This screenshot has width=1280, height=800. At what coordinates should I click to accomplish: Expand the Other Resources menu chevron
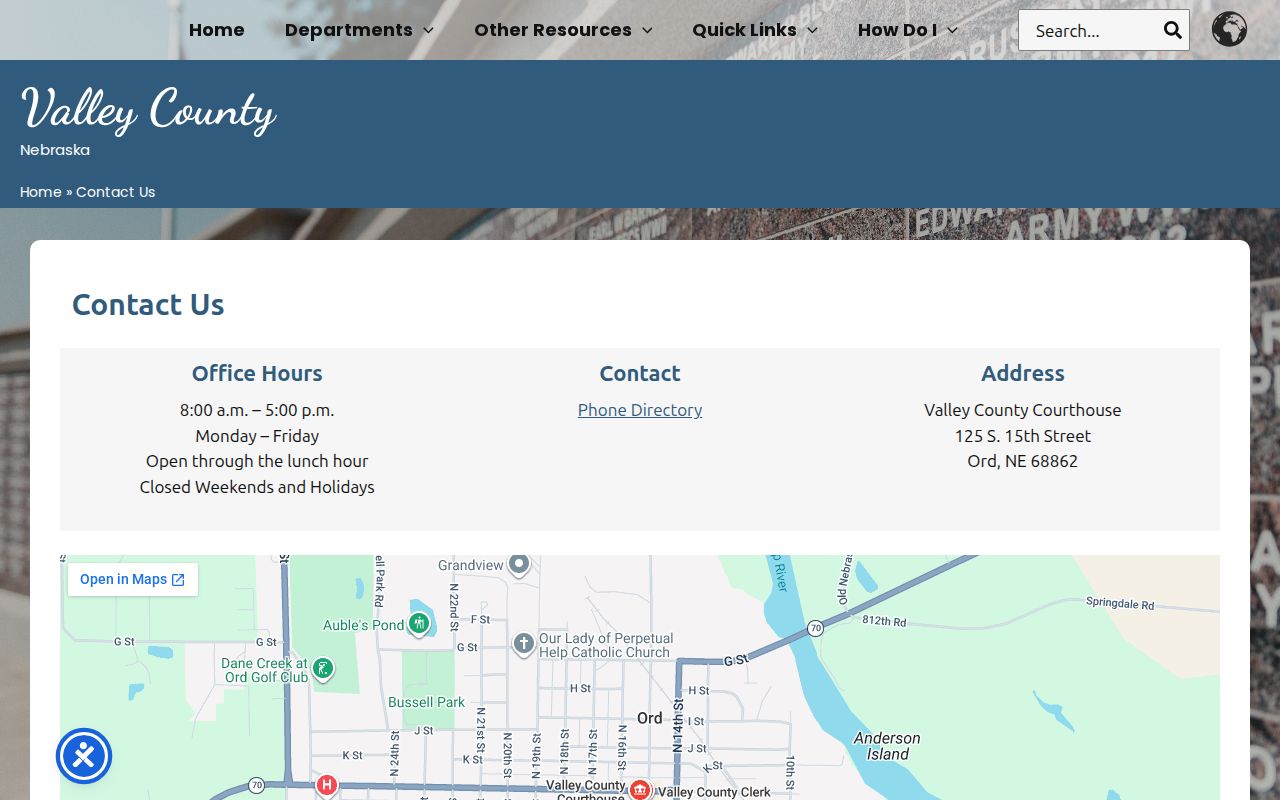[x=647, y=31]
